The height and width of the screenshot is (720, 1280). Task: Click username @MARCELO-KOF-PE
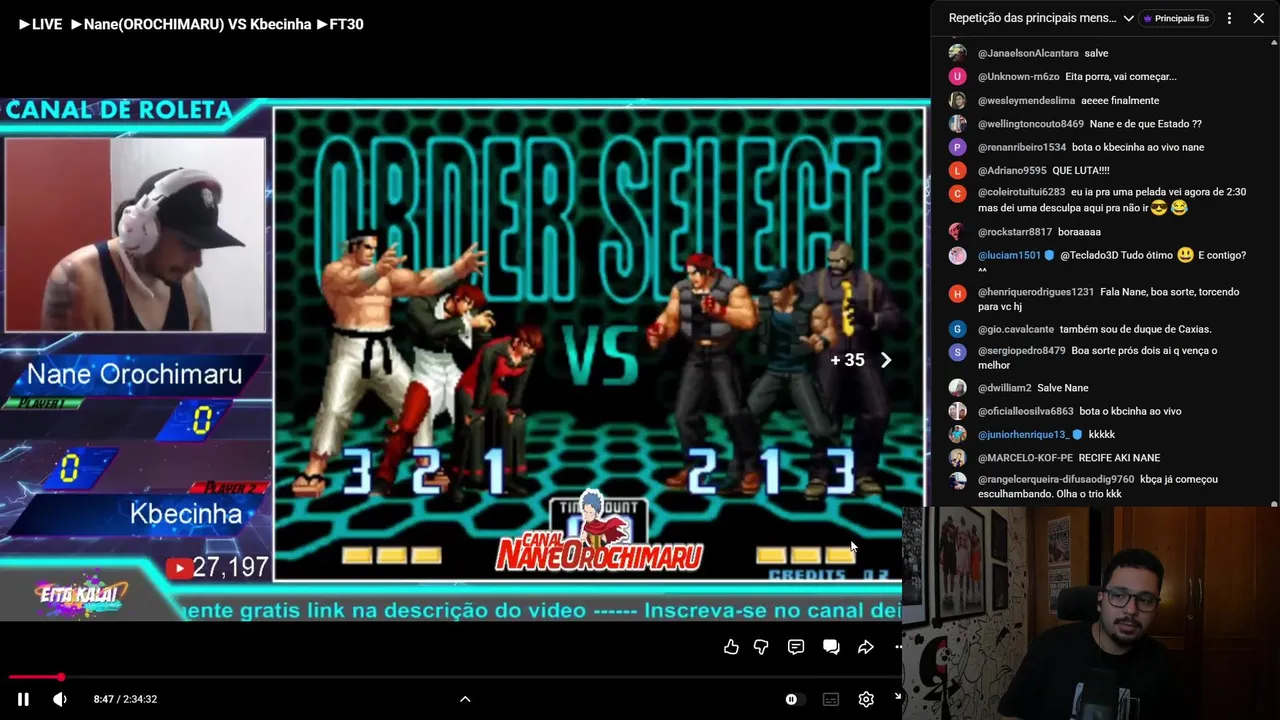click(x=1025, y=458)
